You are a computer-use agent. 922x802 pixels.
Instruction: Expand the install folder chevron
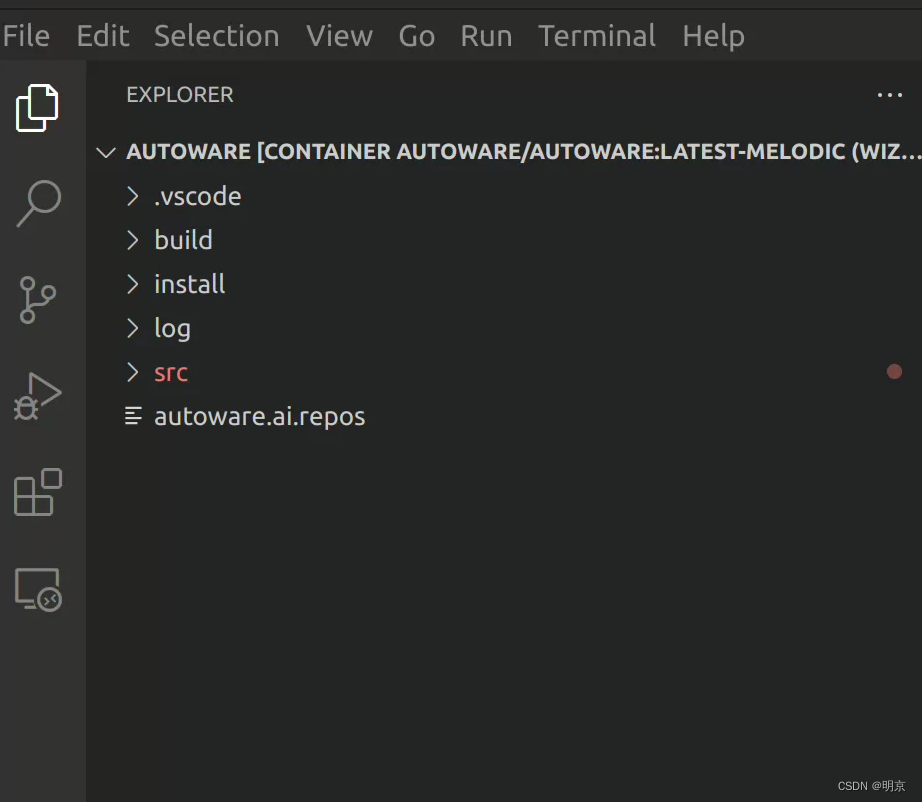tap(132, 285)
